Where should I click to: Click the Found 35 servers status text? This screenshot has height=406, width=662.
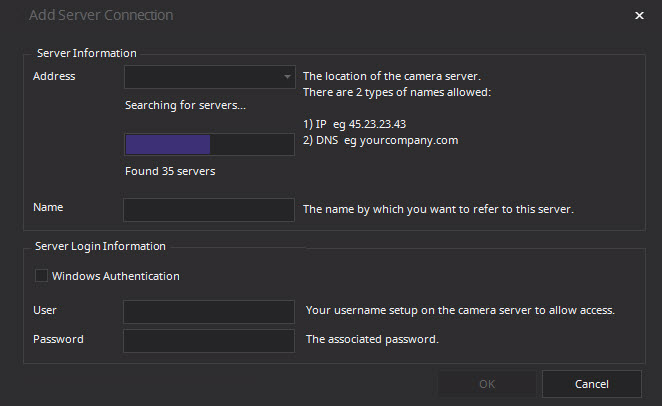point(170,171)
